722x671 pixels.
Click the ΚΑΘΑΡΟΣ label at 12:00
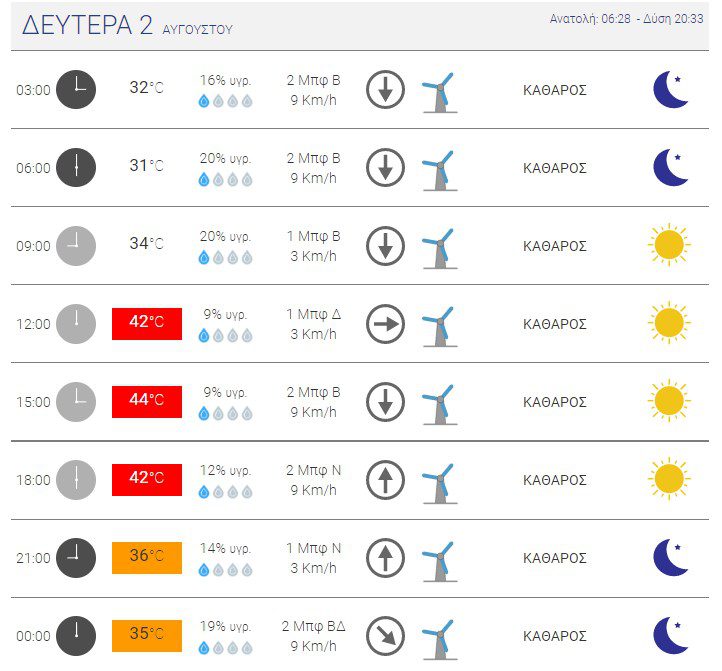coord(555,324)
